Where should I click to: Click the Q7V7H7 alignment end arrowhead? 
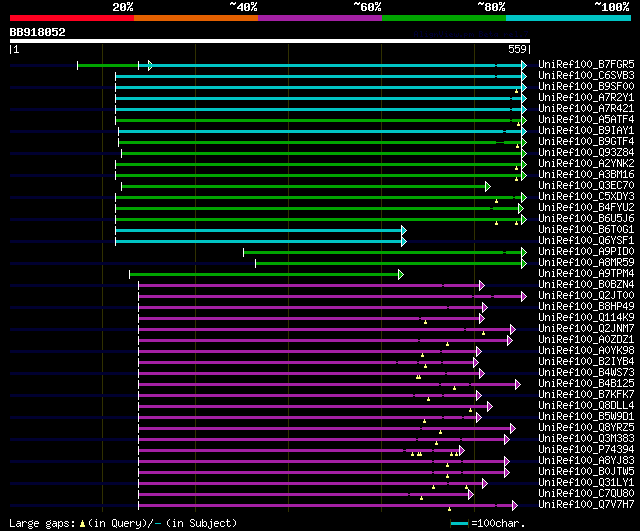coord(515,506)
